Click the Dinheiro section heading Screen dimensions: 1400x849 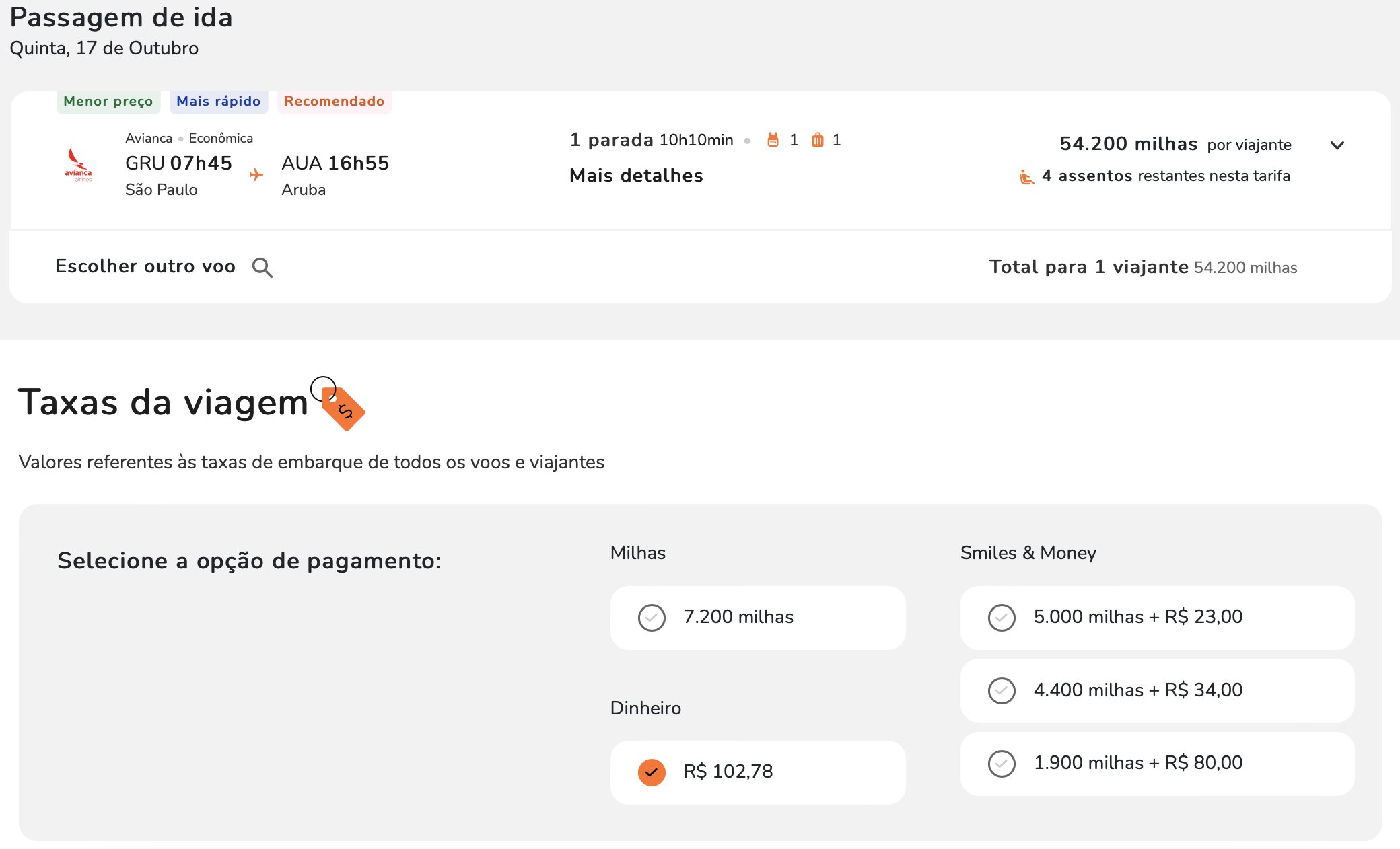coord(645,708)
